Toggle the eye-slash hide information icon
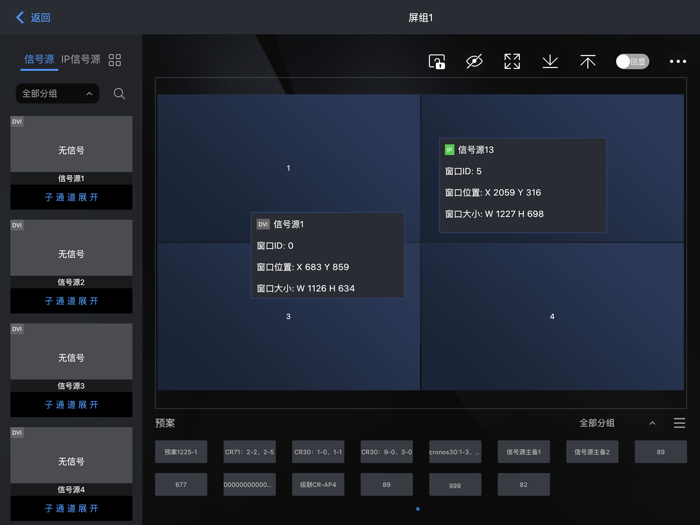This screenshot has height=525, width=700. point(474,62)
